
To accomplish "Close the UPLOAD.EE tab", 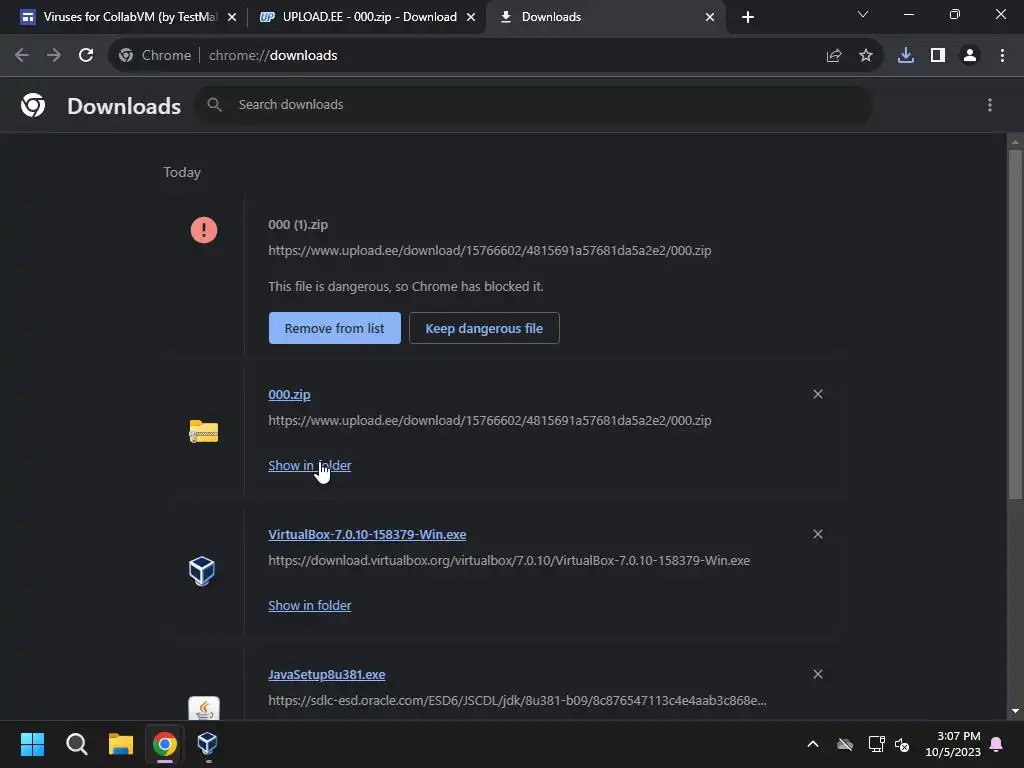I will tap(471, 17).
